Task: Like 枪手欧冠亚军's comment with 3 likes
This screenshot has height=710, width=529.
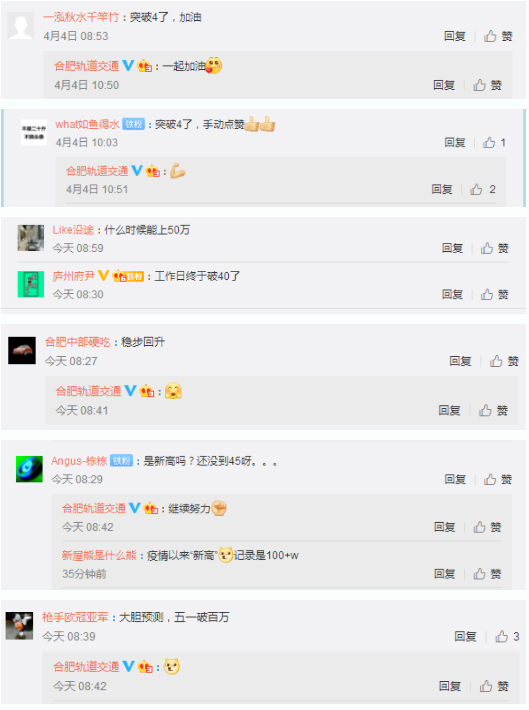Action: (507, 637)
